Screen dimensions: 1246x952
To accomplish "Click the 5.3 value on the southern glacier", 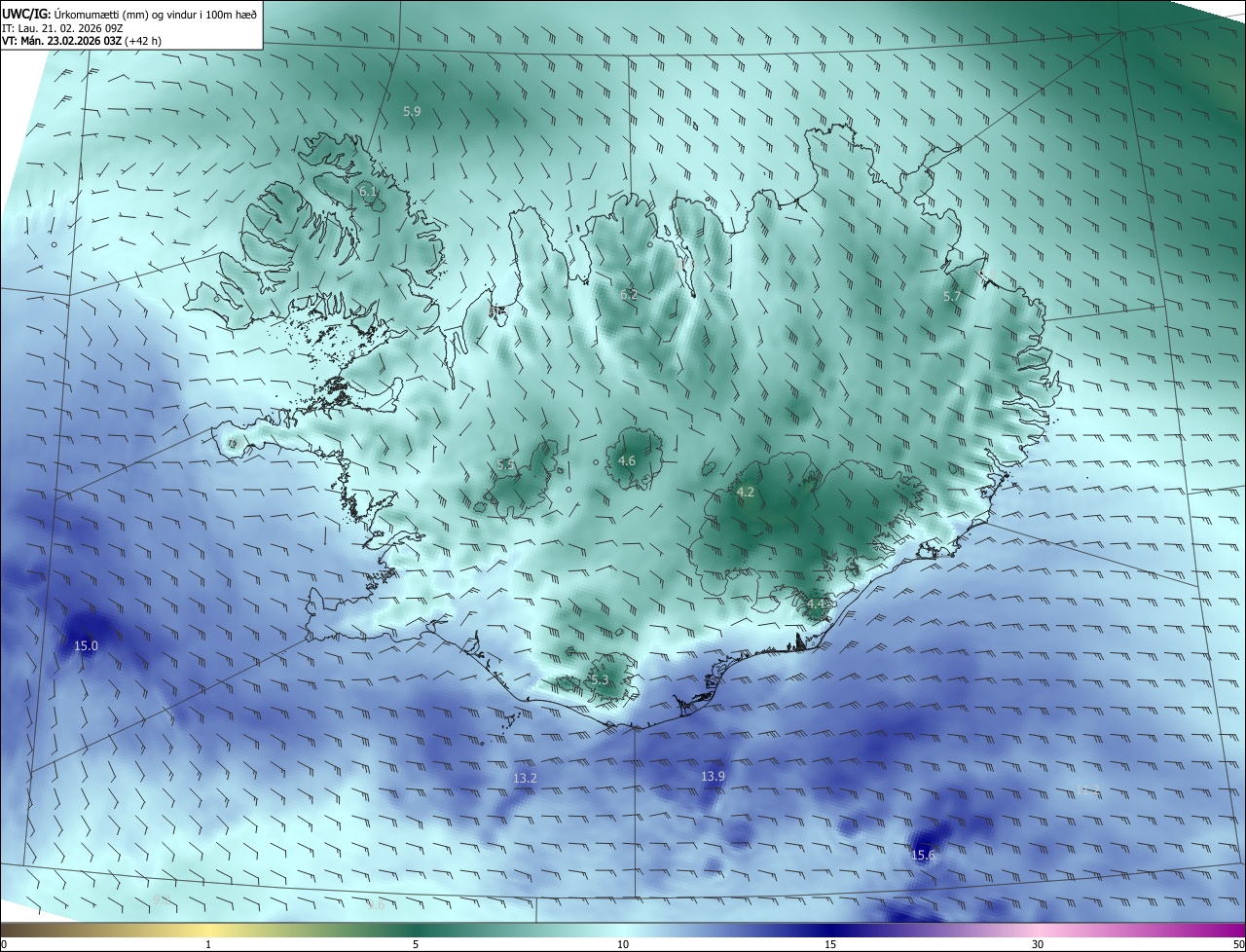I will click(x=600, y=680).
